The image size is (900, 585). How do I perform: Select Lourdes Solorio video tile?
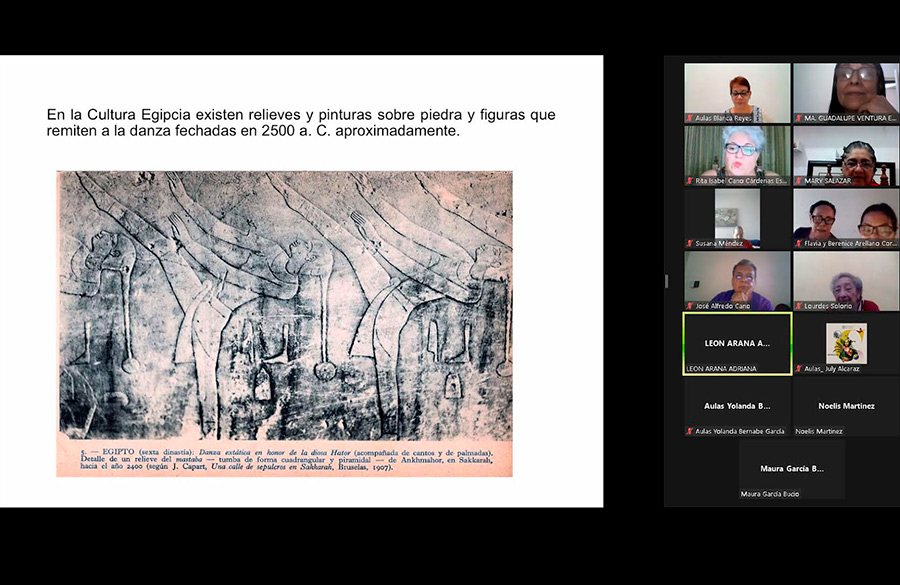click(847, 281)
